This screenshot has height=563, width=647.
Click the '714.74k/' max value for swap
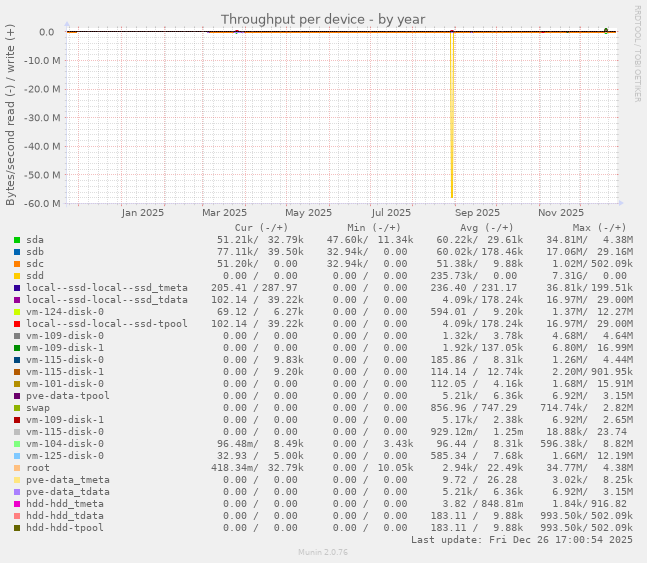564,408
